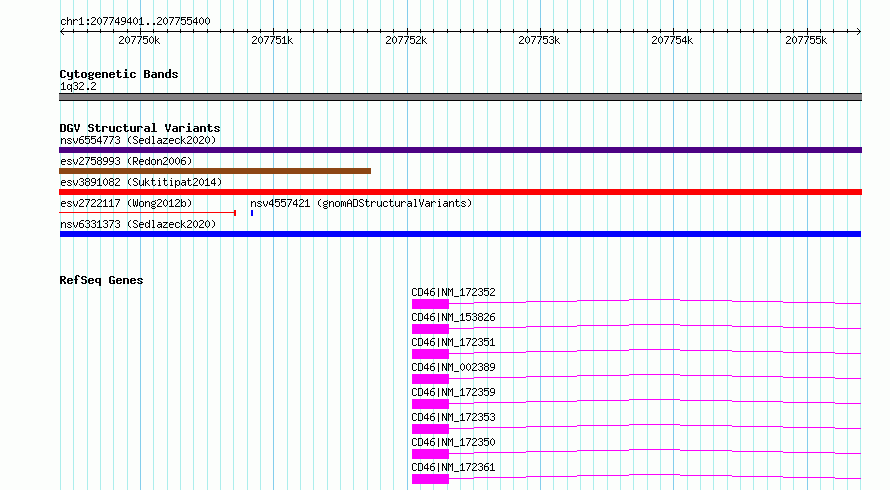Select the nsv6331373 blue variant bar
Image resolution: width=890 pixels, height=490 pixels.
[460, 234]
